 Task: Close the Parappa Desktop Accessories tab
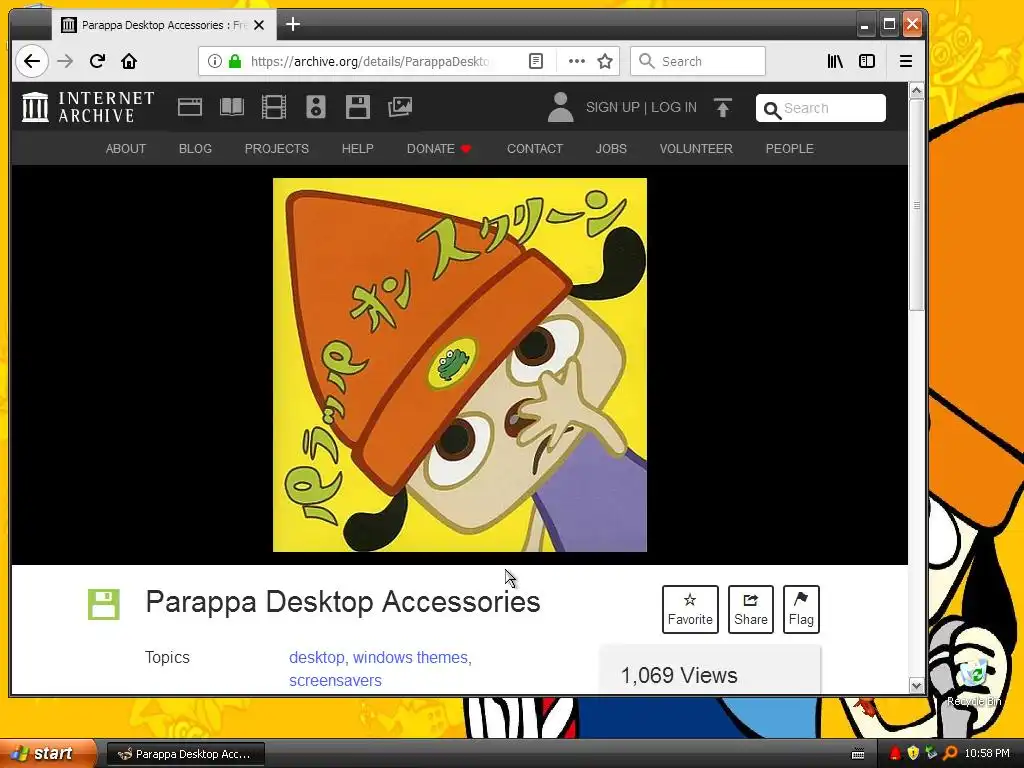pos(259,25)
